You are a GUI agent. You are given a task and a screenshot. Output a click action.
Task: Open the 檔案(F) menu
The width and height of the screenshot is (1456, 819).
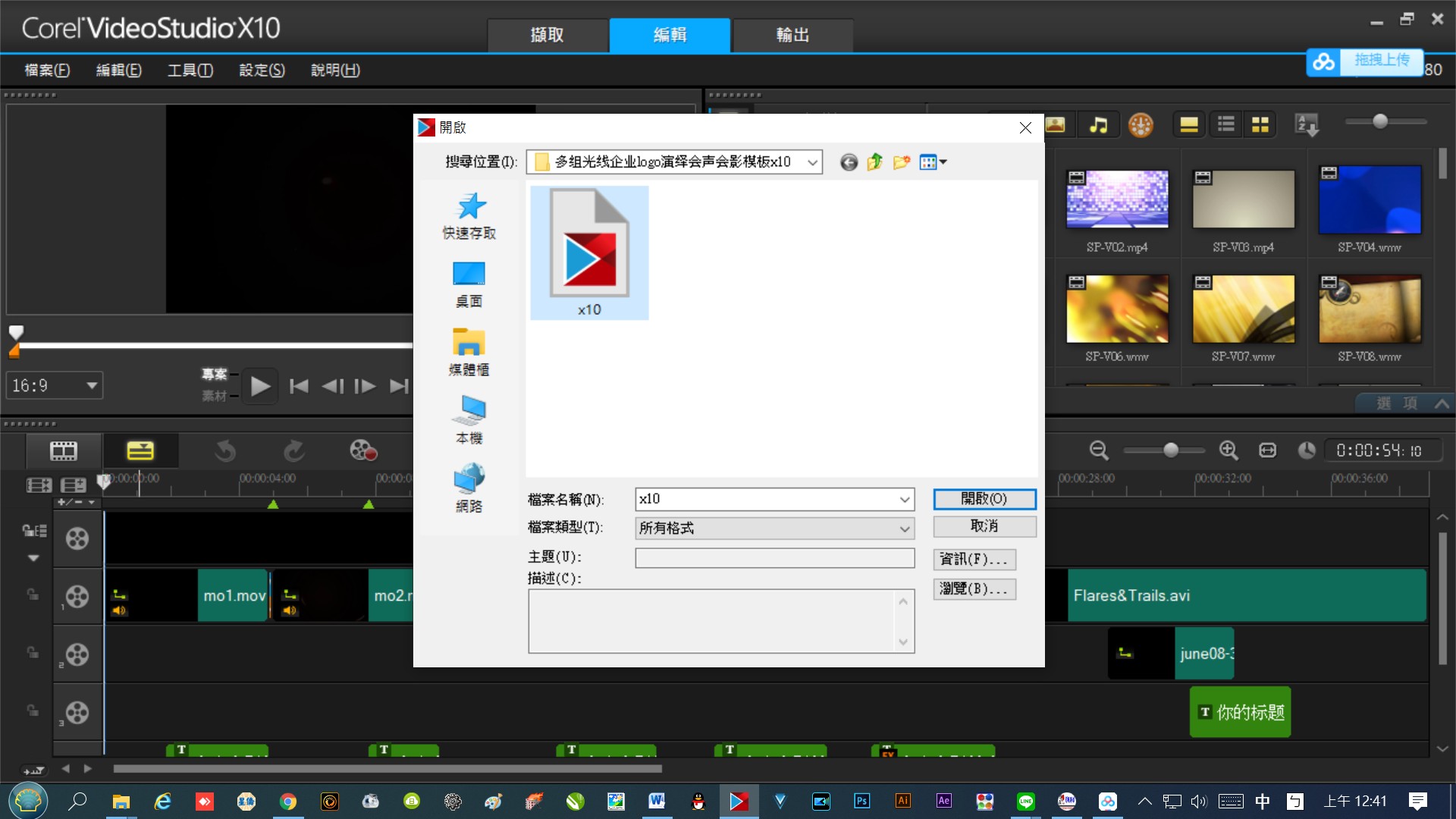point(47,71)
